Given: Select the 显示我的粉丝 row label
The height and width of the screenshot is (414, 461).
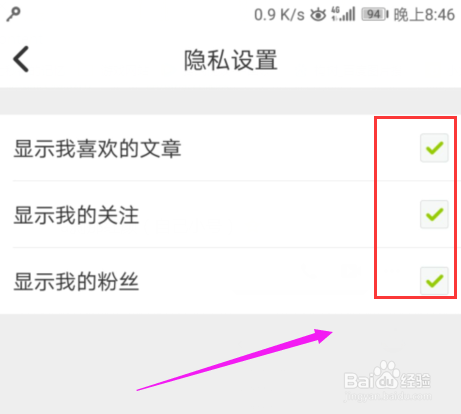Looking at the screenshot, I should point(76,282).
